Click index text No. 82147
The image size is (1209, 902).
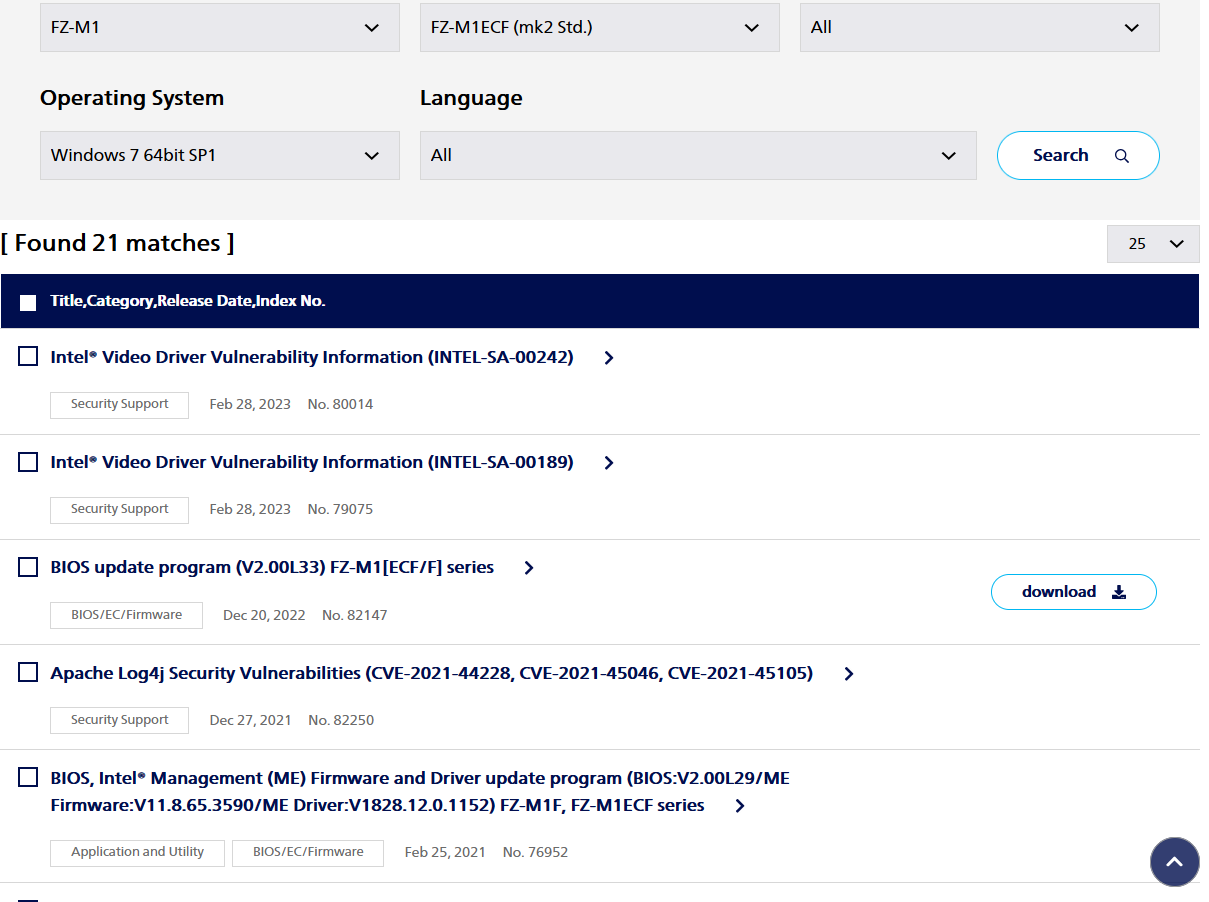click(354, 615)
